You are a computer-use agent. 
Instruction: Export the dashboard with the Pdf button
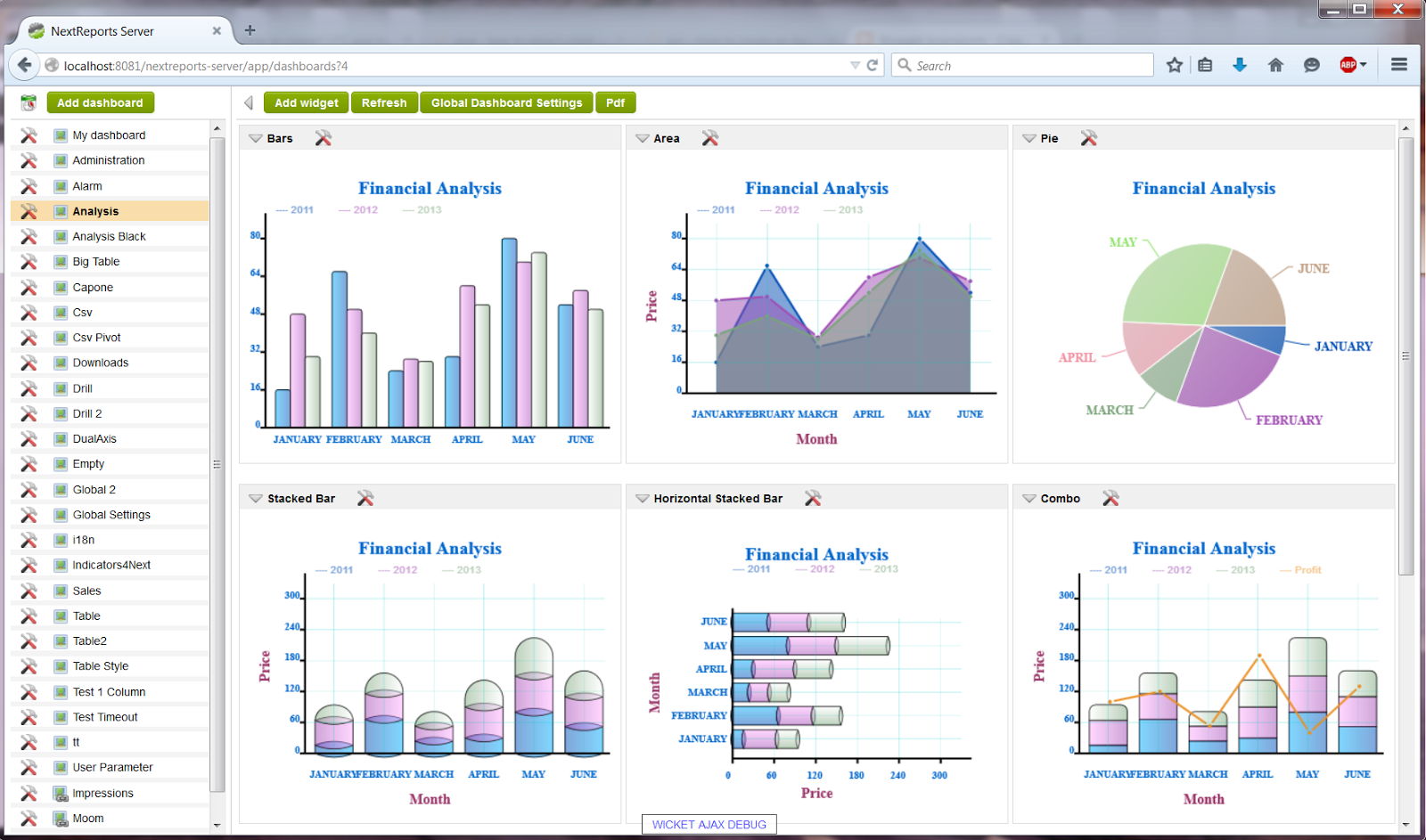(x=615, y=102)
